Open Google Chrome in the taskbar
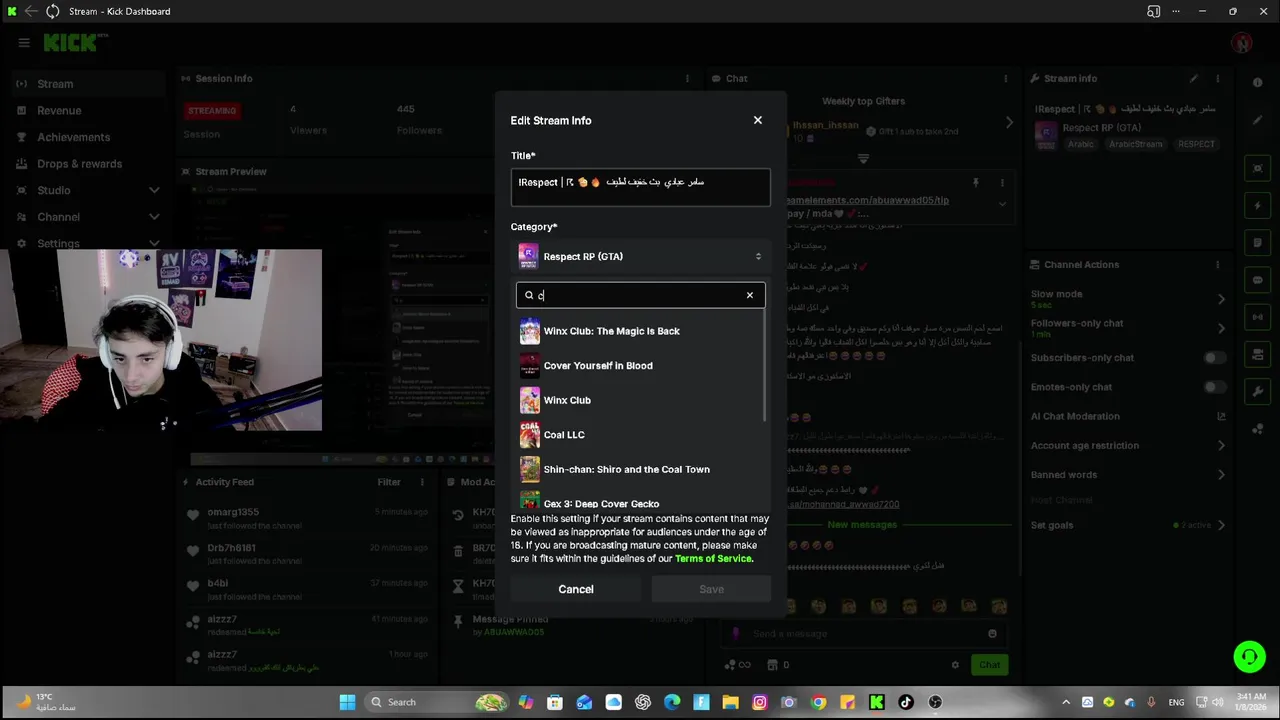The width and height of the screenshot is (1280, 720). click(818, 702)
